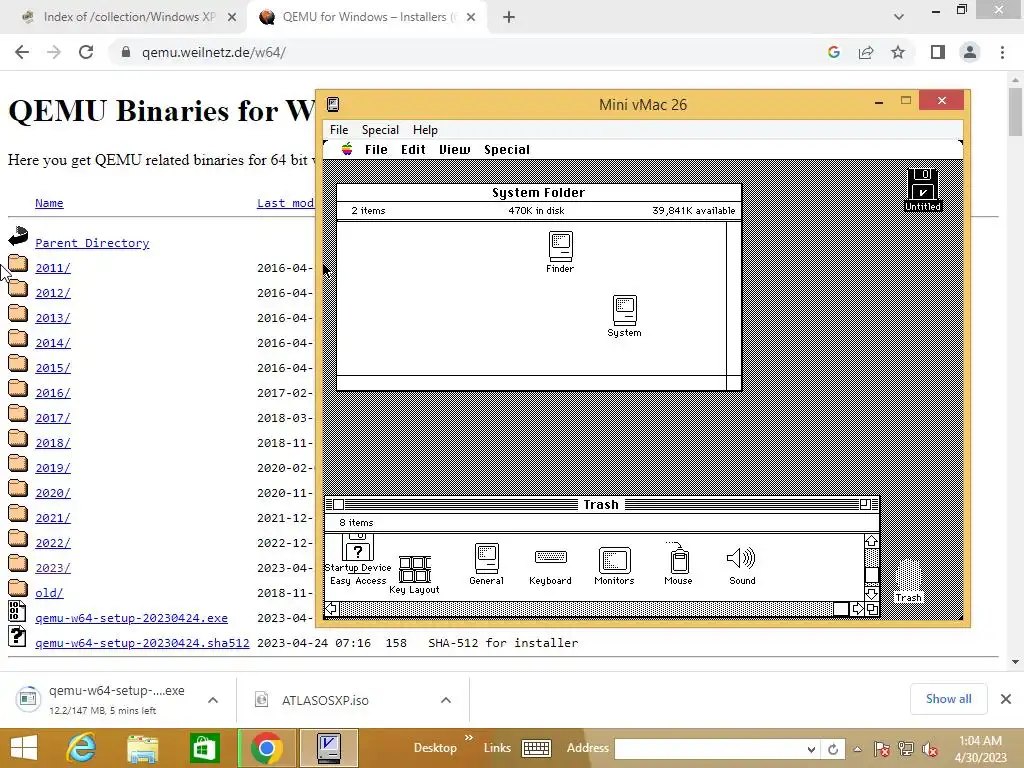This screenshot has width=1024, height=768.
Task: Open Action Center flag tray icon
Action: (881, 749)
